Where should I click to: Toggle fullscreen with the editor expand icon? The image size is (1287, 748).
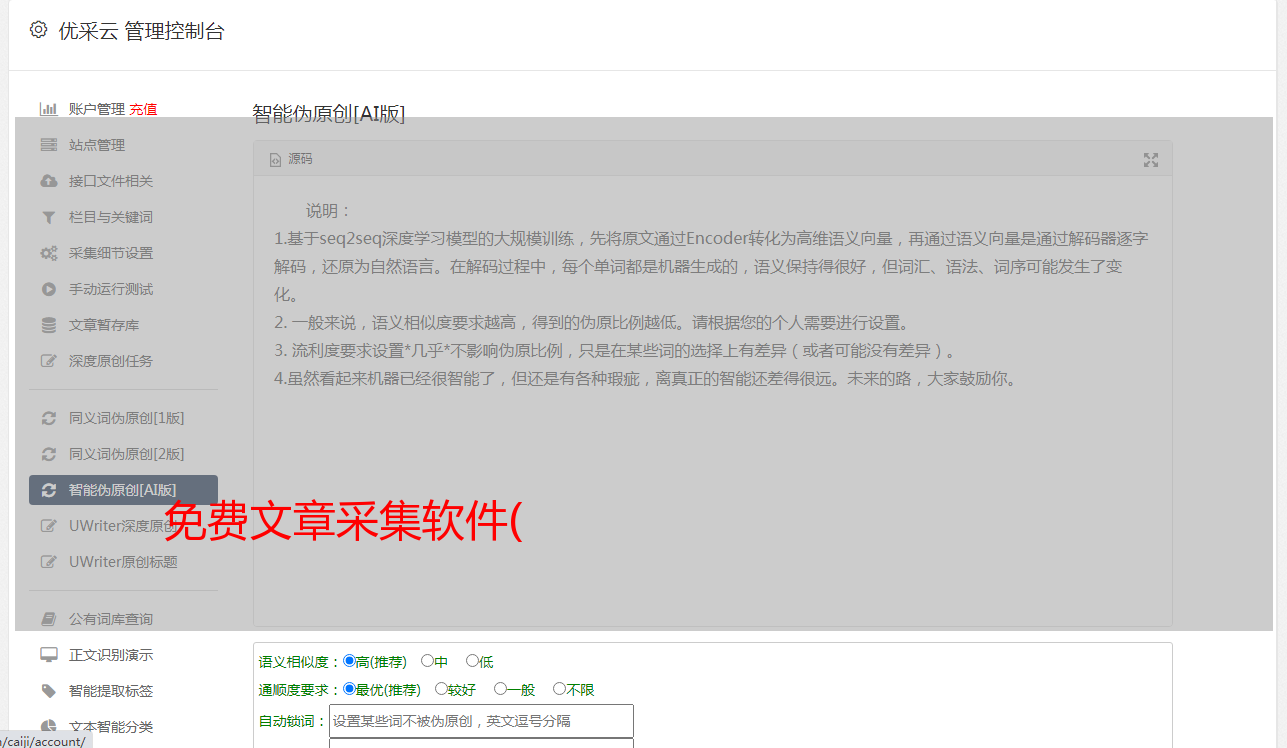click(x=1151, y=160)
